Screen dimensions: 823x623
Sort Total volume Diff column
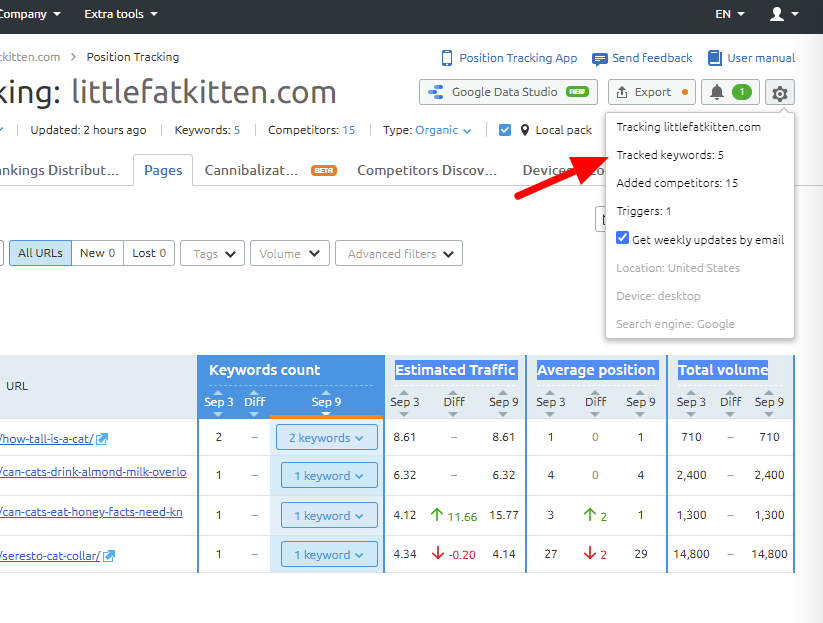point(730,402)
